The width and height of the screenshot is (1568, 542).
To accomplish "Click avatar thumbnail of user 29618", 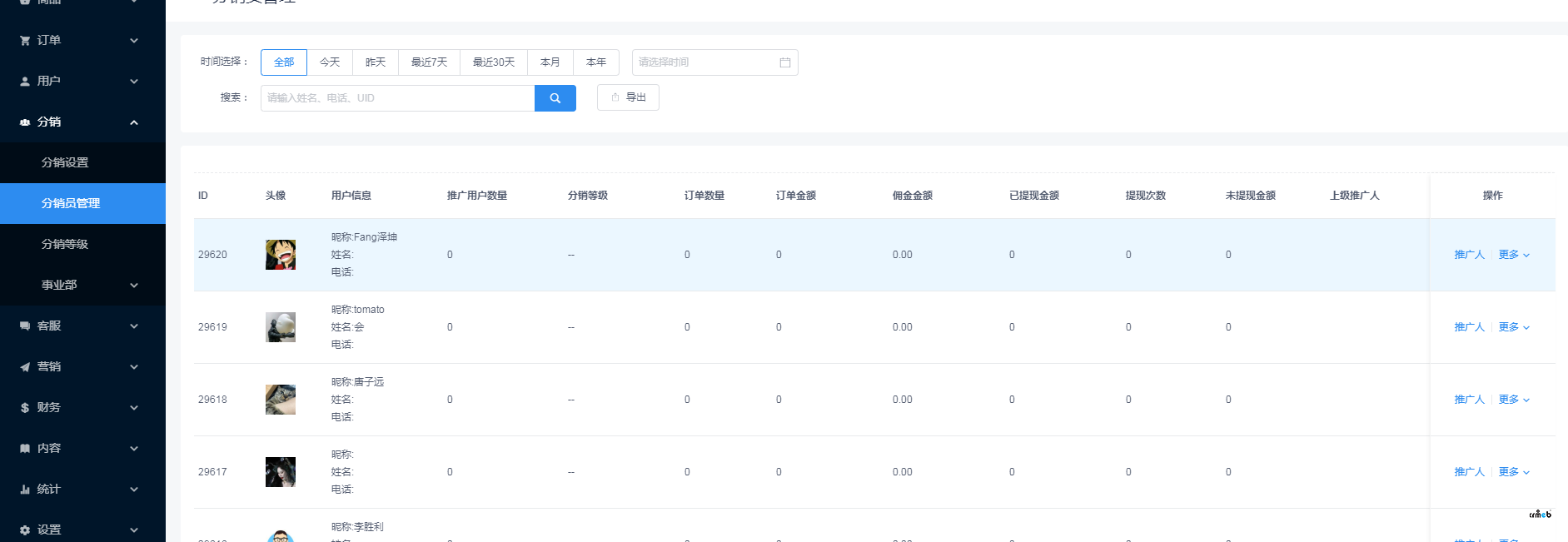I will click(x=281, y=400).
